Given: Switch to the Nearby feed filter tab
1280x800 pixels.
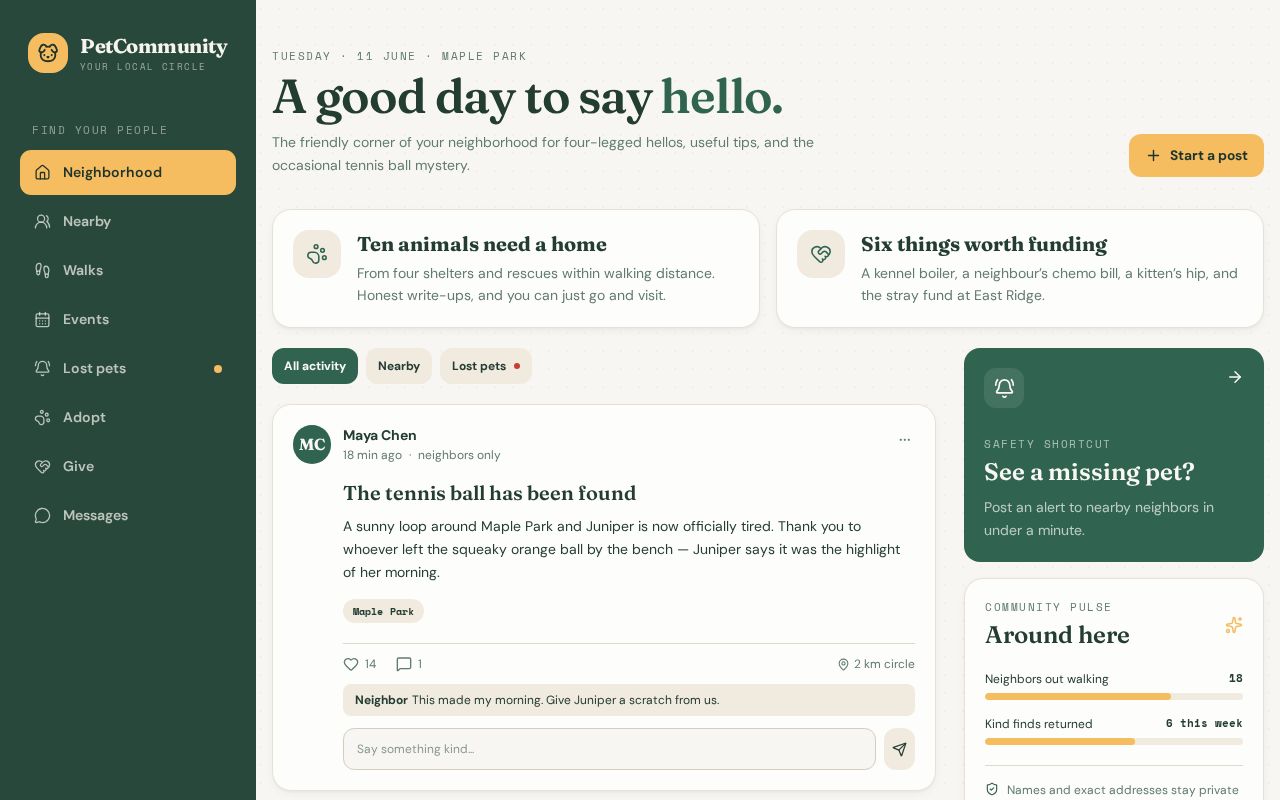Looking at the screenshot, I should tap(399, 366).
